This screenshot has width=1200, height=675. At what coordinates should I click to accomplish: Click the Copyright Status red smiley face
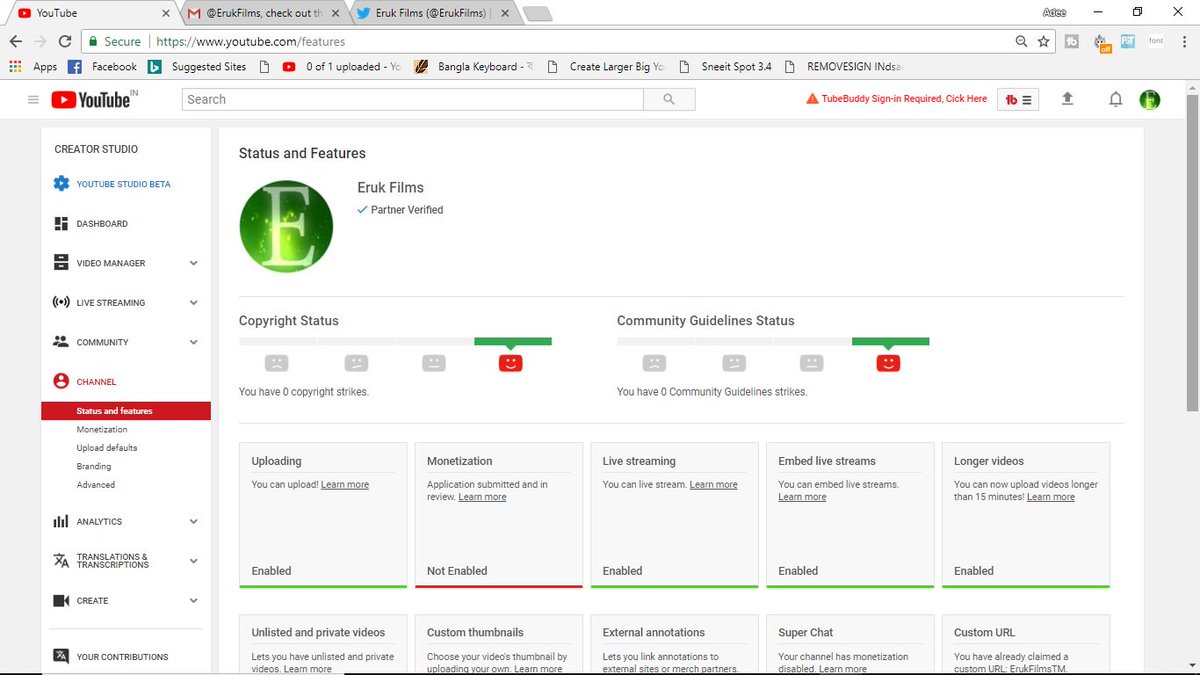tap(510, 362)
